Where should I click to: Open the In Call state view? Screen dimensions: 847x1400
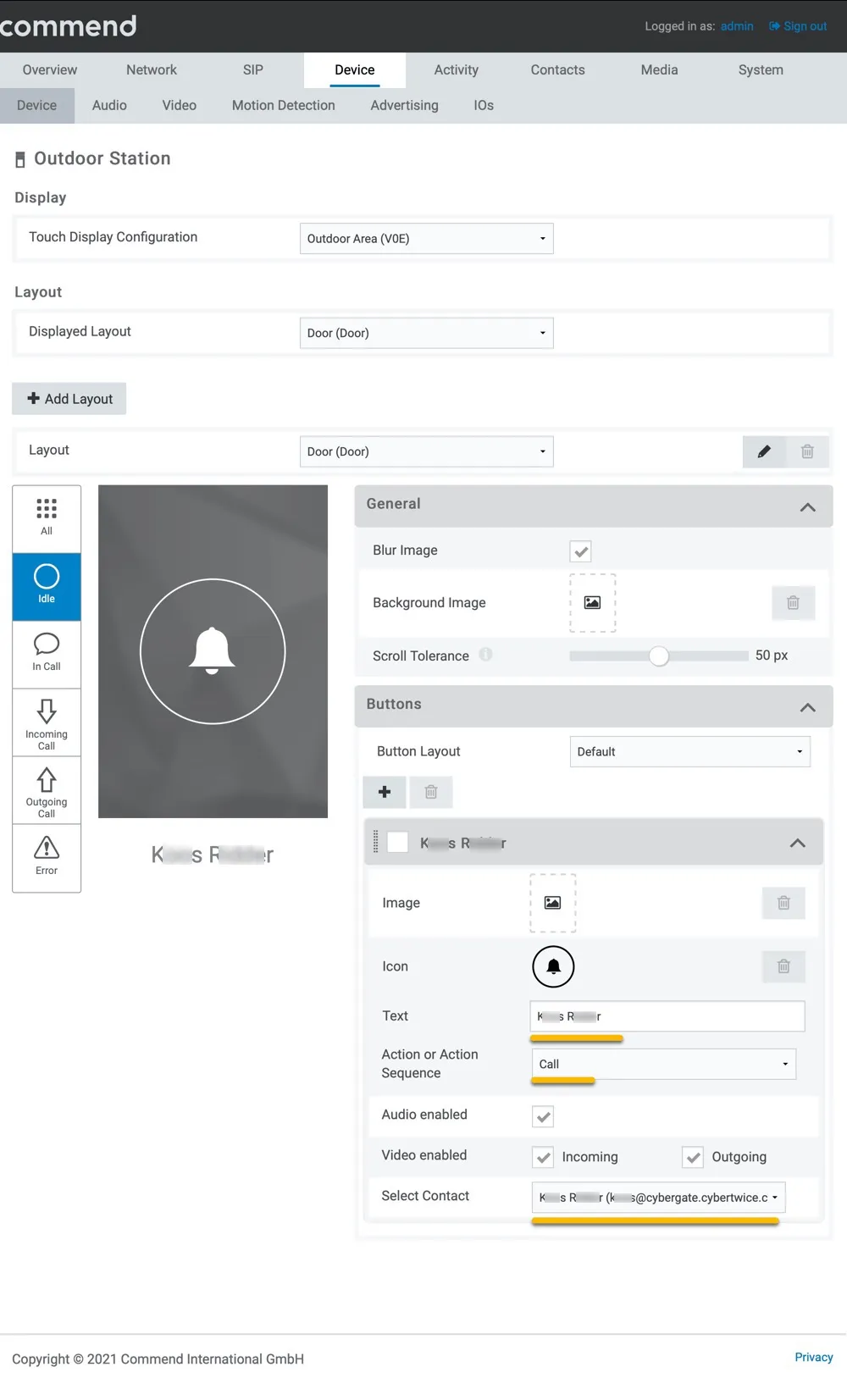pos(47,654)
